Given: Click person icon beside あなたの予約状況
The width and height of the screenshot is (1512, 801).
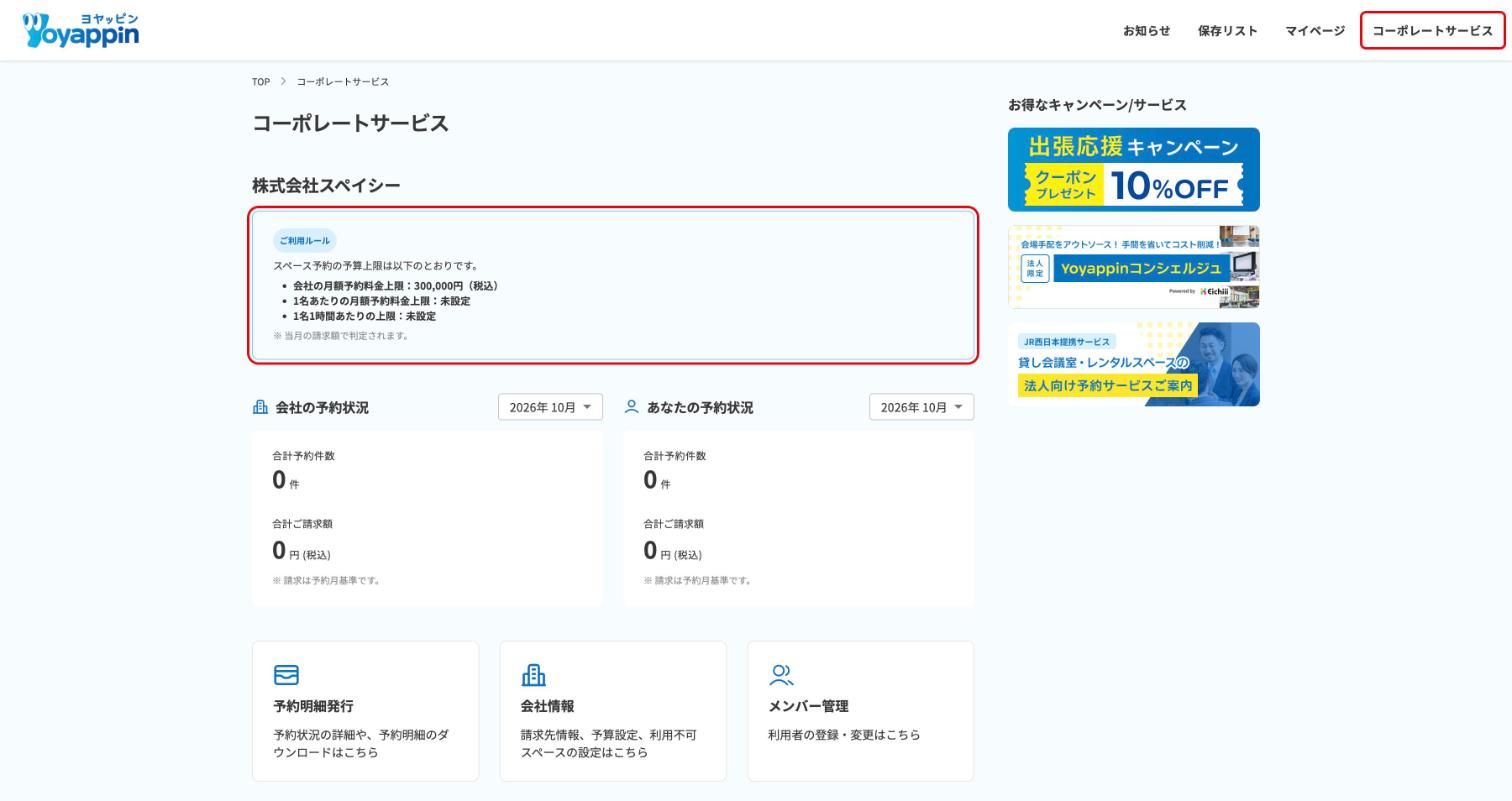Looking at the screenshot, I should tap(631, 407).
